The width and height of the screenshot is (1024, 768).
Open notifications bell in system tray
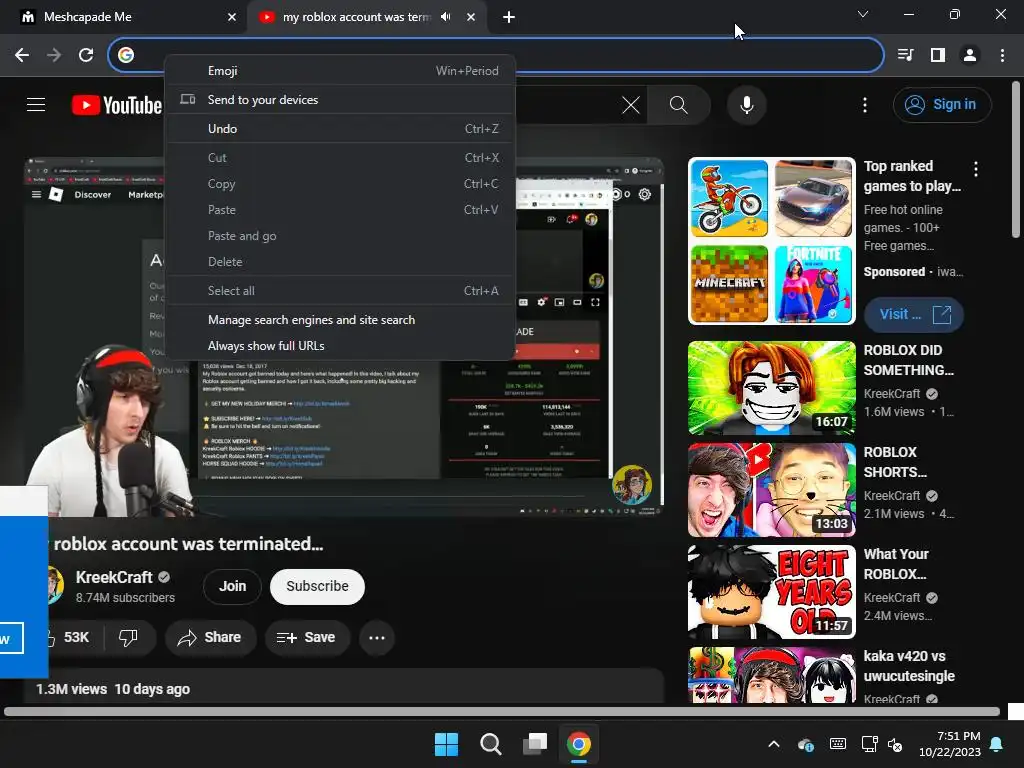997,744
